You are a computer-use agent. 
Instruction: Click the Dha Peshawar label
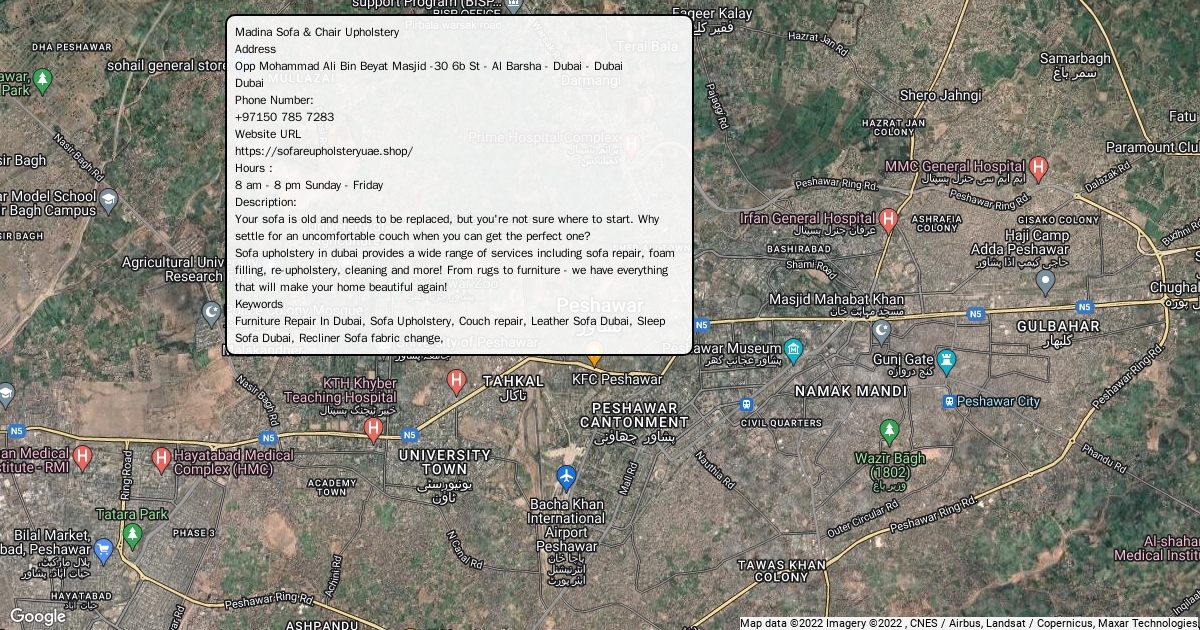pos(70,46)
